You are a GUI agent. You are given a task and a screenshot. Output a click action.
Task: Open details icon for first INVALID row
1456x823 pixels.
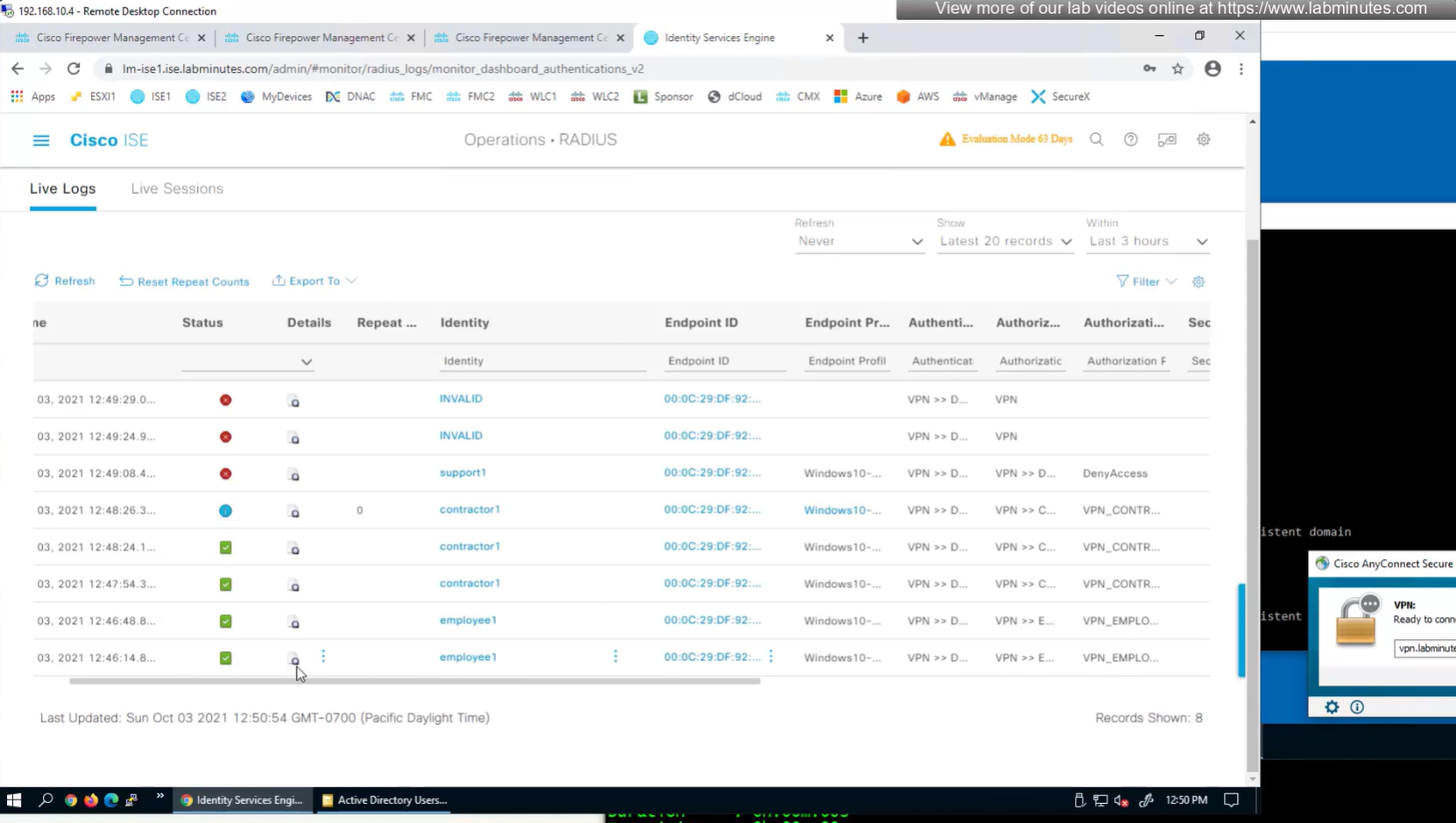294,401
